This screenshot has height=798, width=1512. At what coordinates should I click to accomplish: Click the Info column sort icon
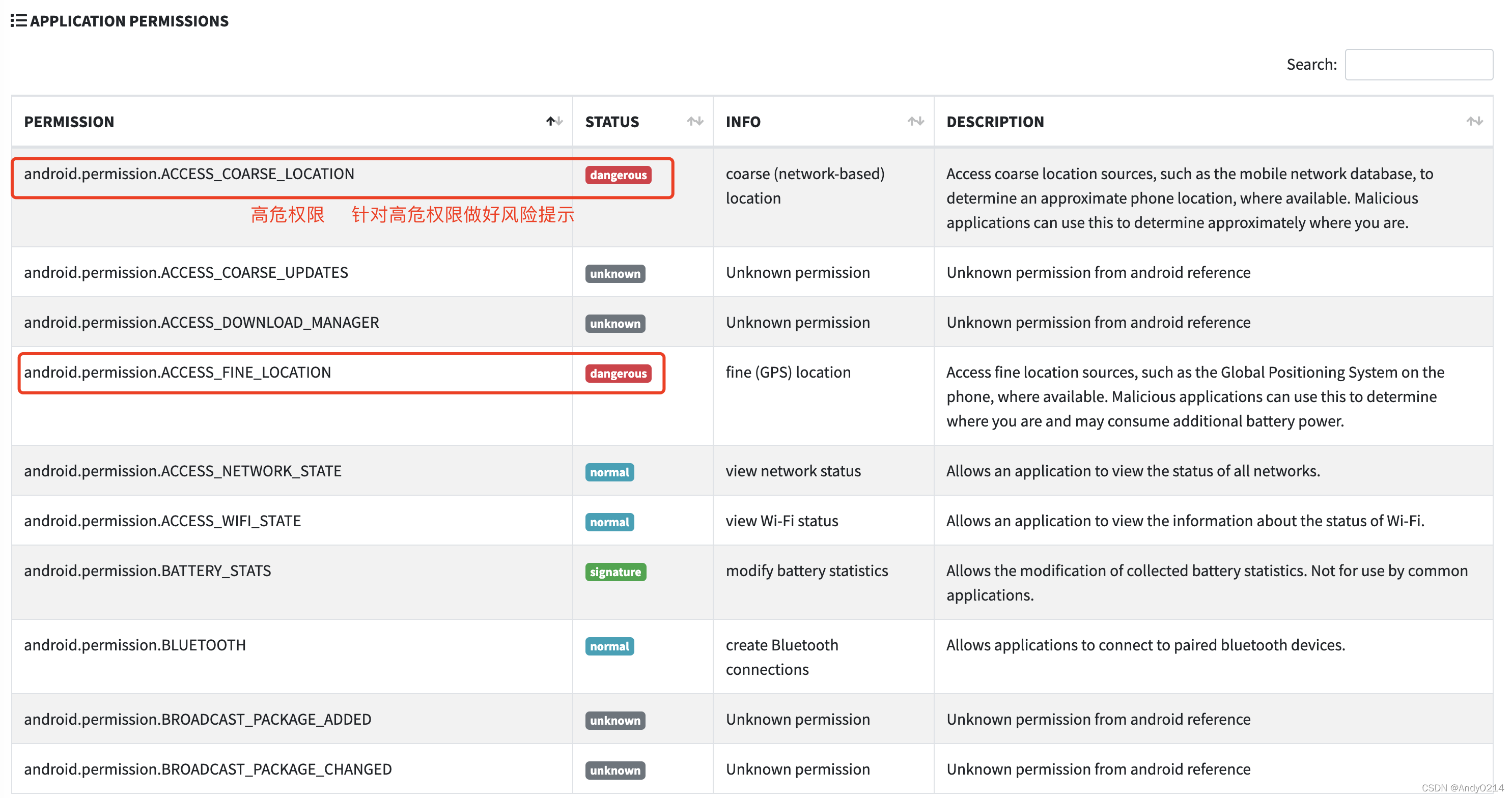coord(915,122)
